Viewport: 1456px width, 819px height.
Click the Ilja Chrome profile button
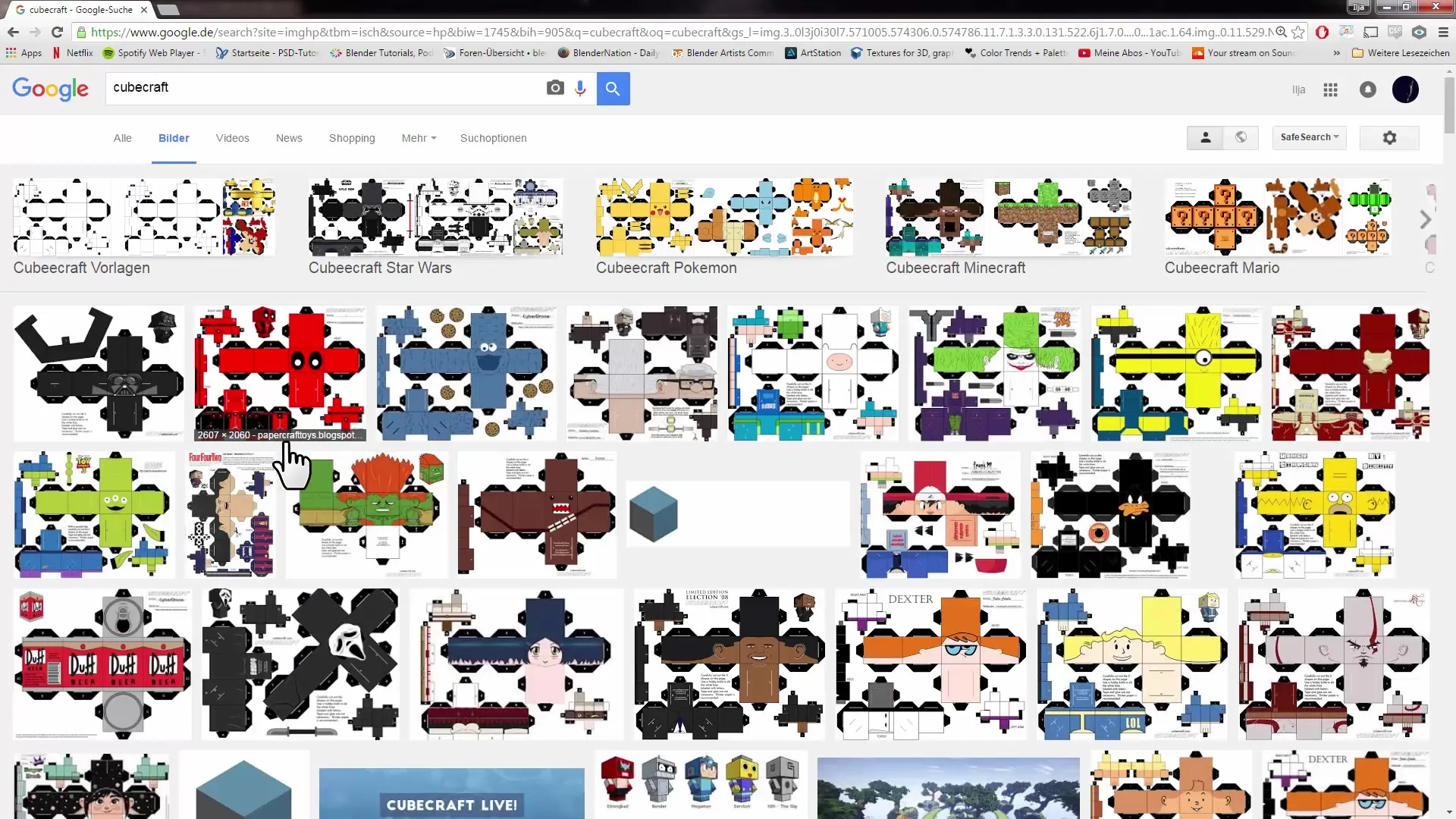coord(1358,7)
